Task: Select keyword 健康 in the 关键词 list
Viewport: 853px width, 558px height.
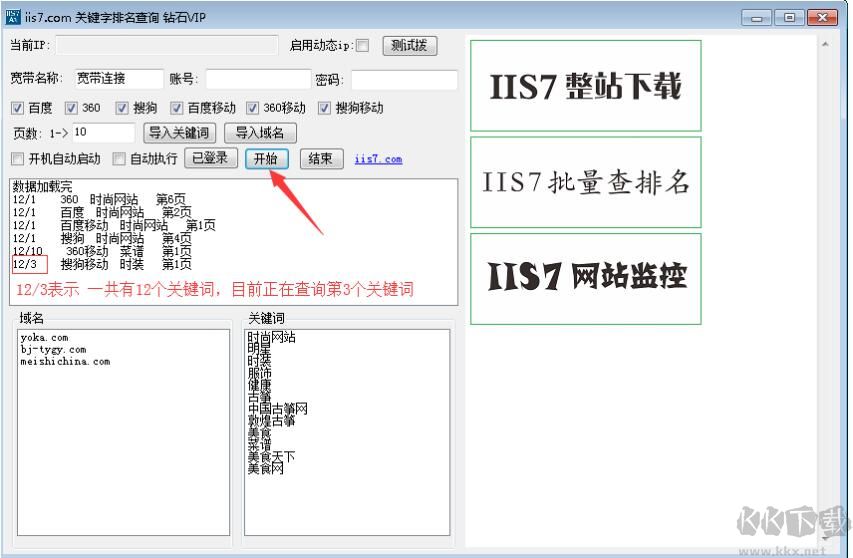Action: [259, 385]
